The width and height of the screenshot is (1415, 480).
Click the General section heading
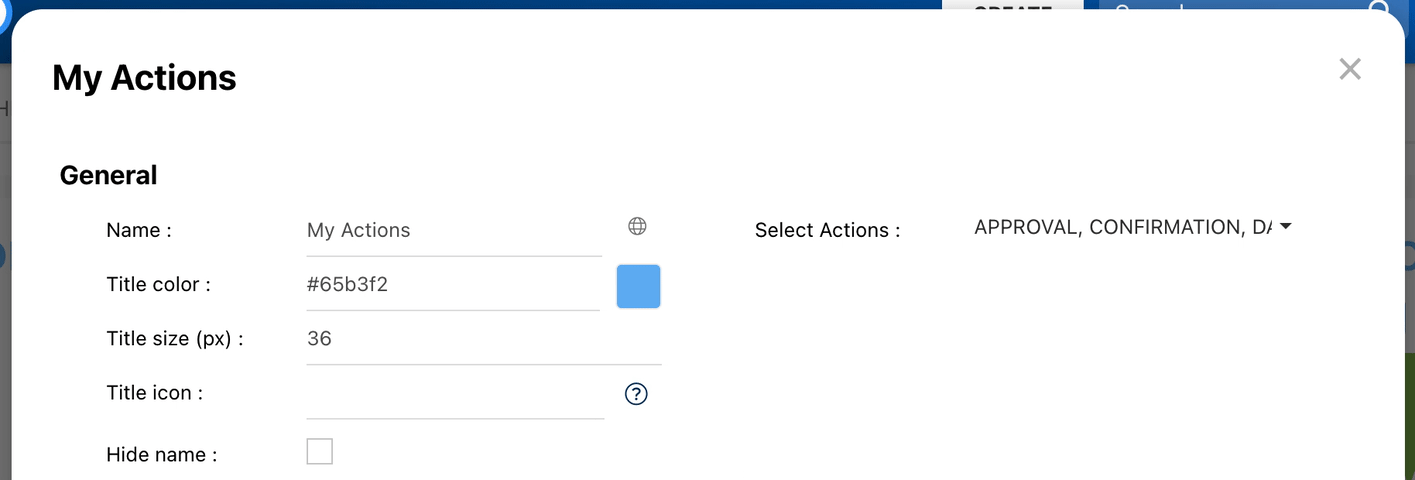pos(109,175)
